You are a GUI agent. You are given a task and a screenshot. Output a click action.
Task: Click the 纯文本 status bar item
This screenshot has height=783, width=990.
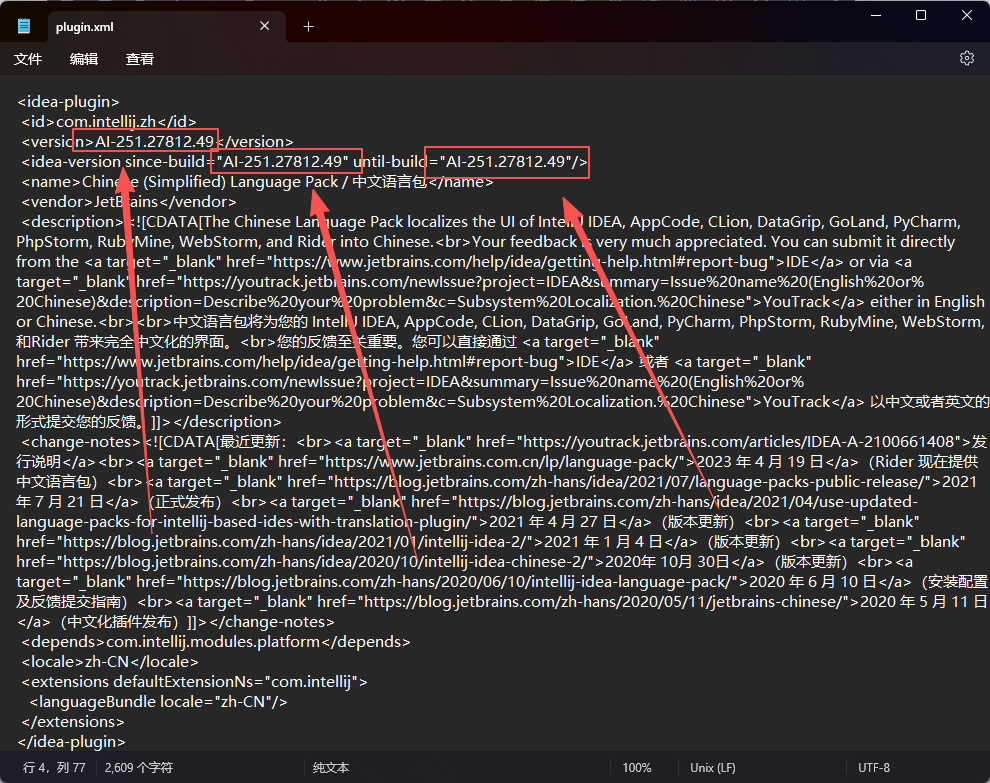tap(331, 768)
